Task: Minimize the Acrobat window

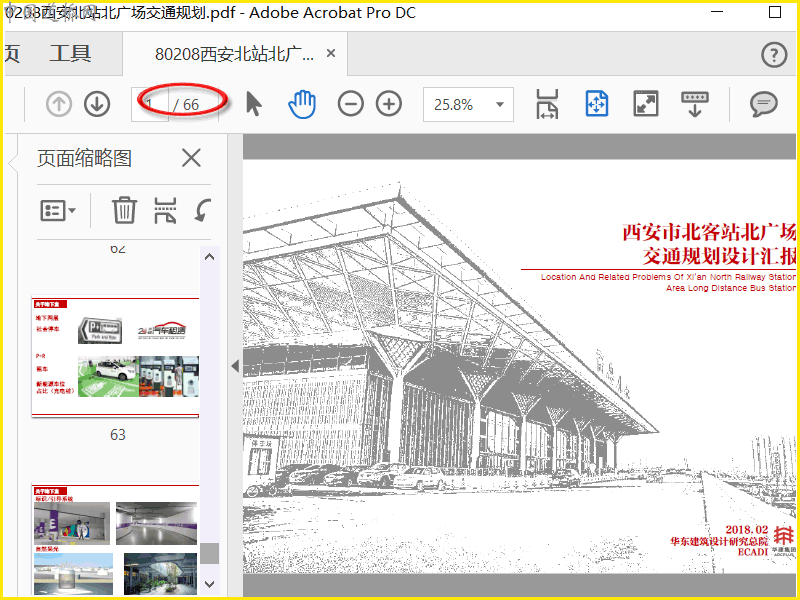Action: coord(717,12)
